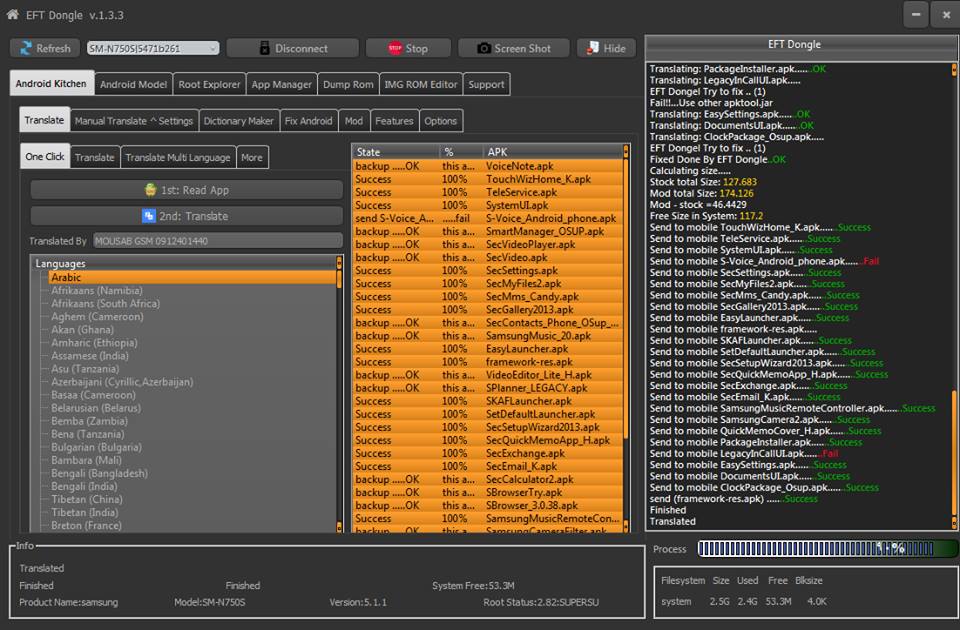Click the Screen Shot camera icon
The image size is (960, 630).
click(484, 48)
